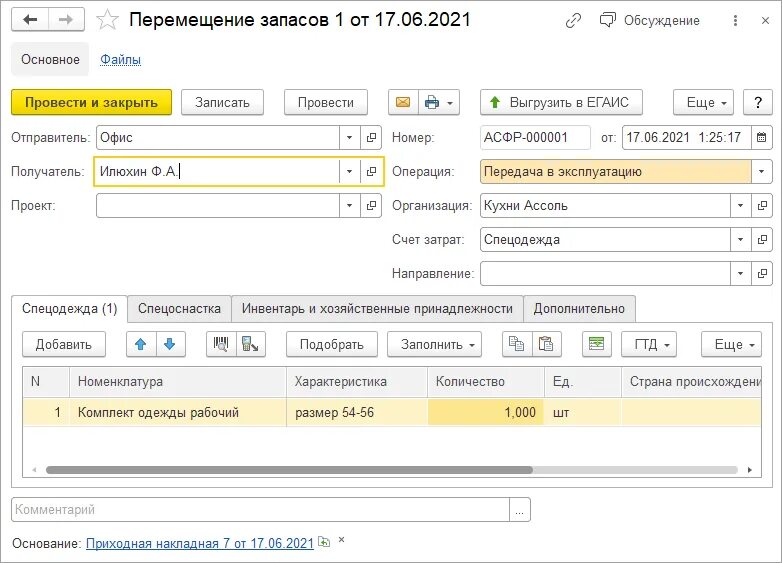
Task: Click the envelope email icon
Action: click(403, 102)
